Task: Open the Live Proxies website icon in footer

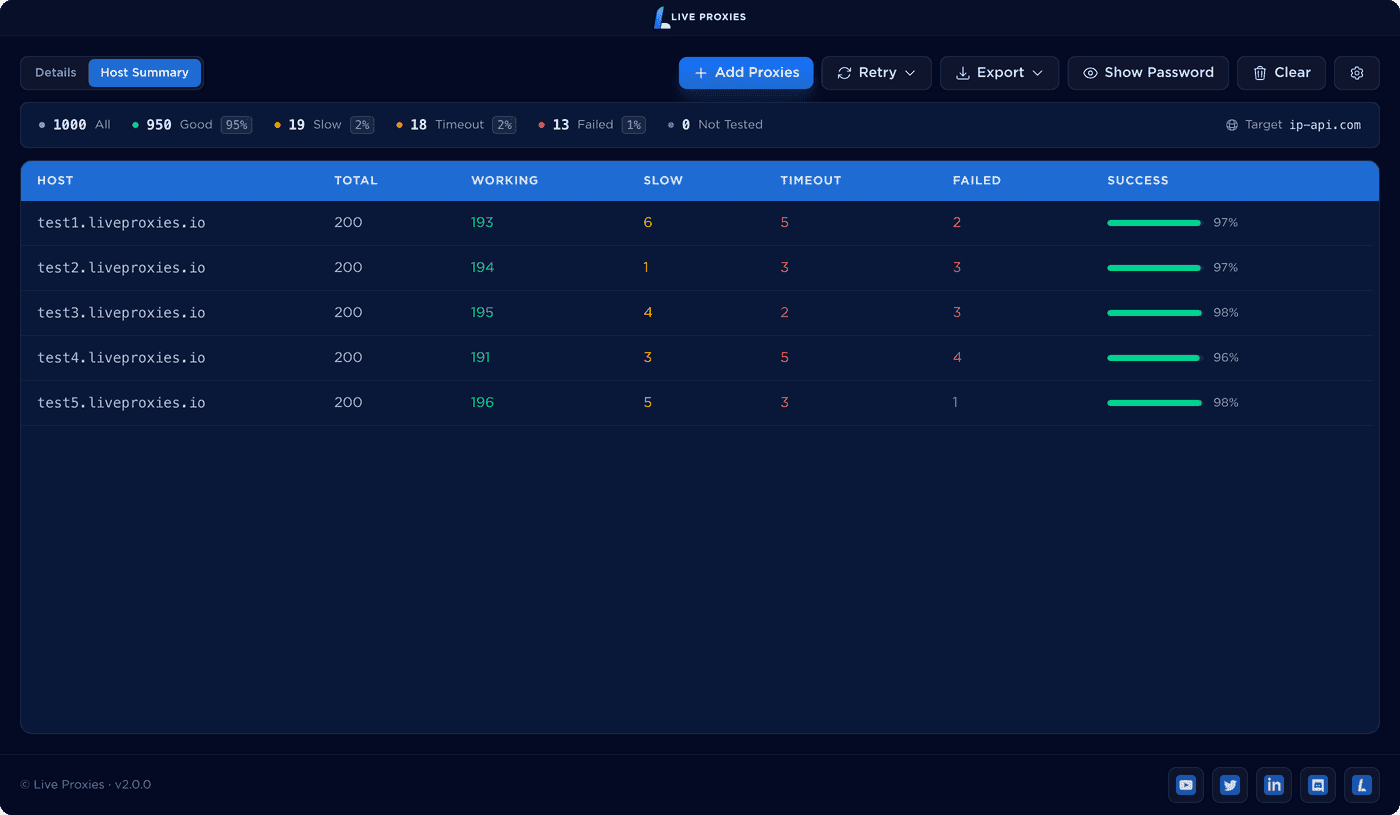Action: click(x=1362, y=785)
